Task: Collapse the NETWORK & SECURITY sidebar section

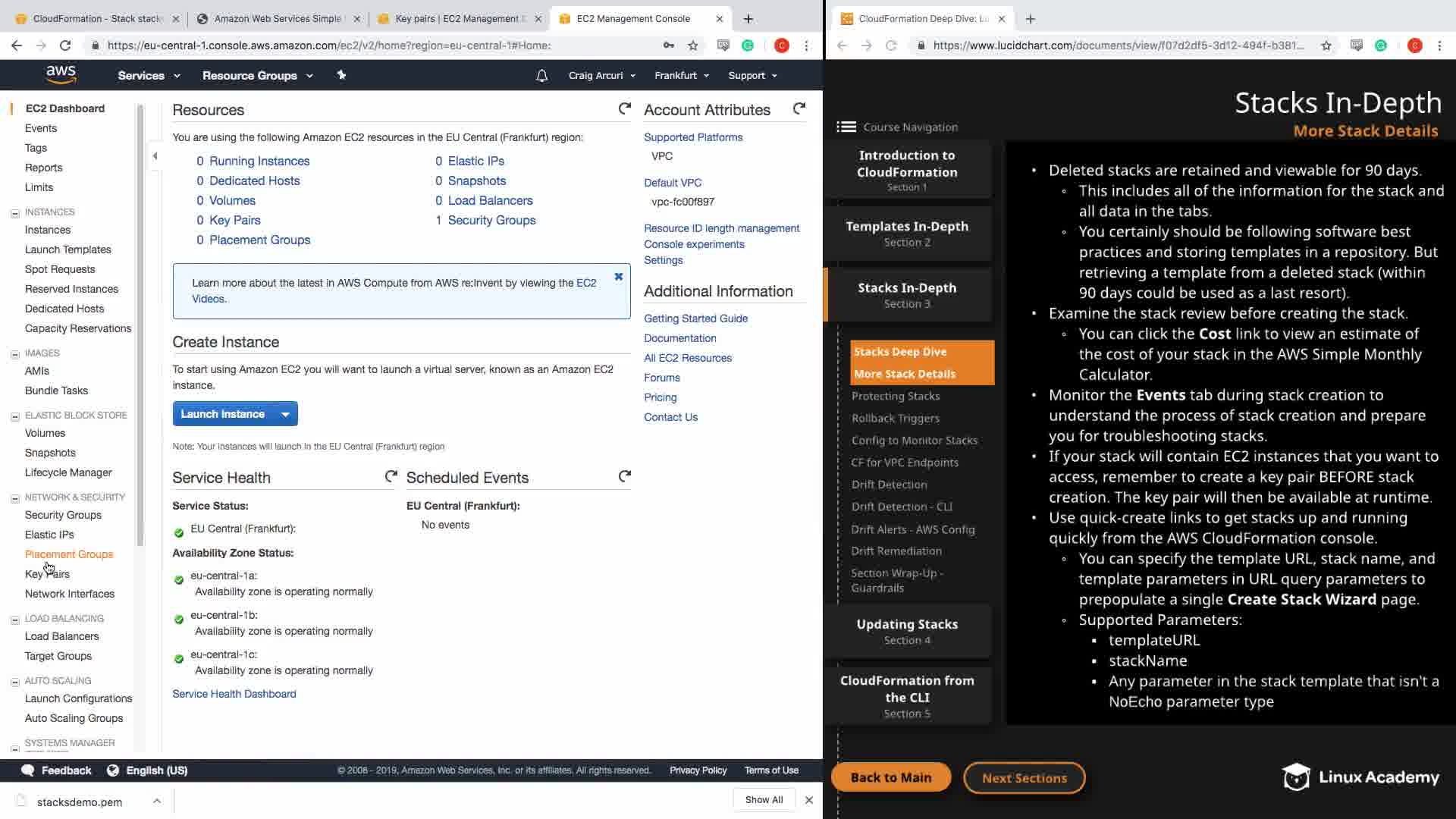Action: click(x=15, y=498)
